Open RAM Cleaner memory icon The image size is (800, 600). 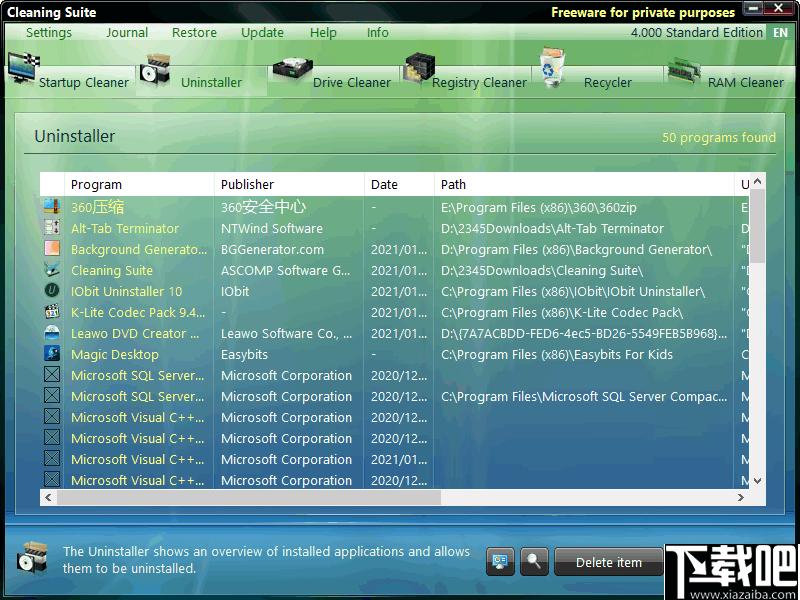pos(684,70)
